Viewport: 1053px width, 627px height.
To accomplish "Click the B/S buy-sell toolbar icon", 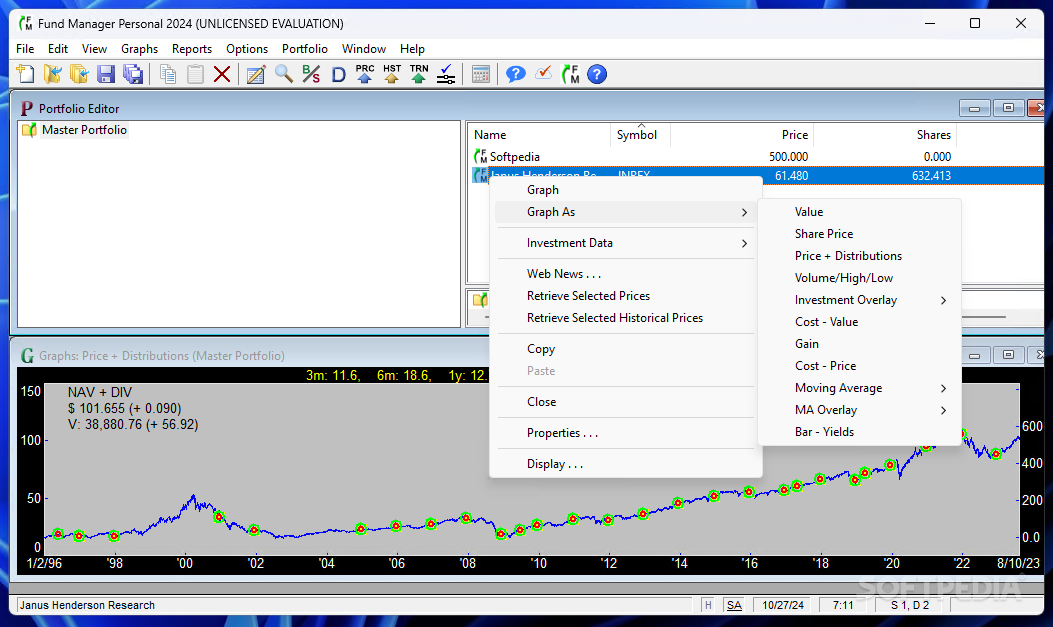I will [x=311, y=74].
